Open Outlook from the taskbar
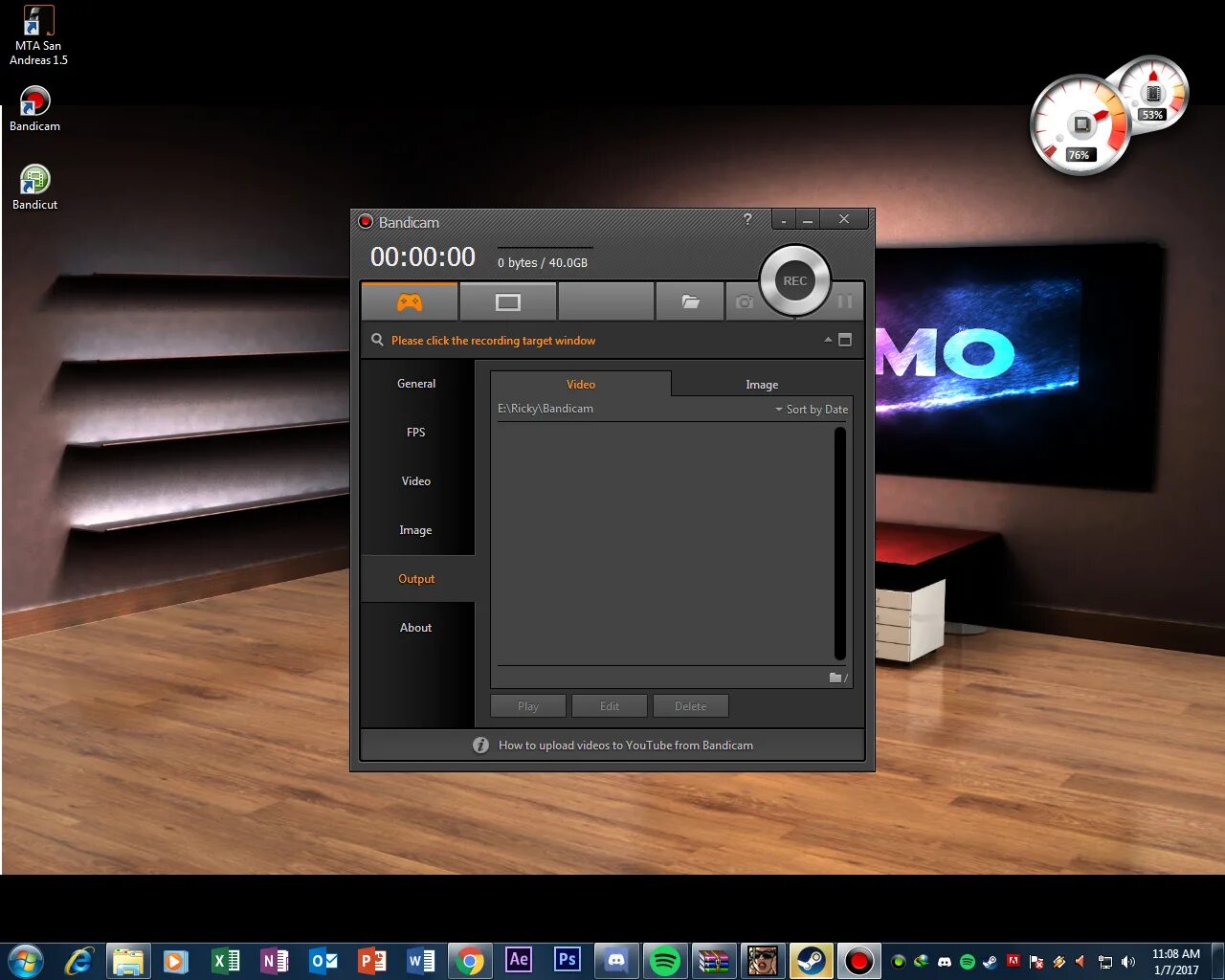This screenshot has height=980, width=1225. (323, 960)
